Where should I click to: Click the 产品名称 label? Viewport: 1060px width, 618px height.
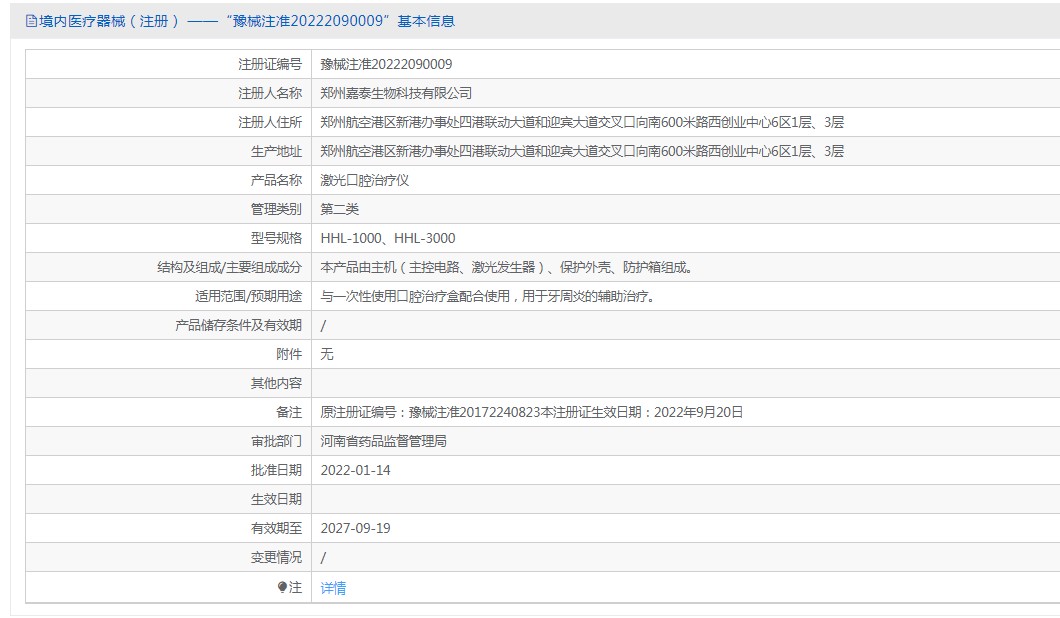pyautogui.click(x=276, y=181)
